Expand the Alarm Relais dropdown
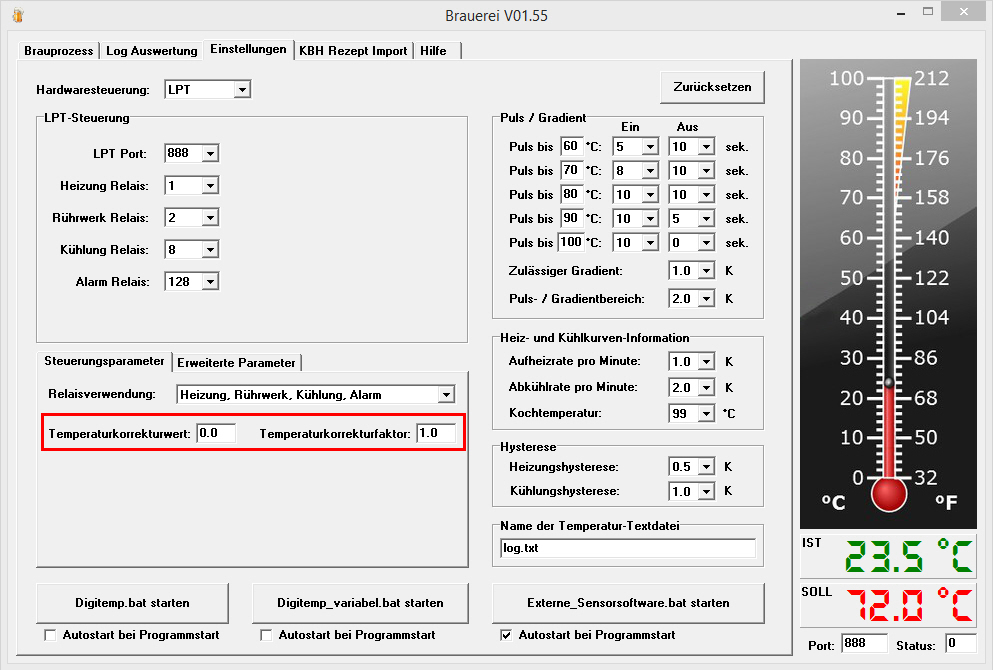Viewport: 993px width, 670px height. click(x=209, y=282)
